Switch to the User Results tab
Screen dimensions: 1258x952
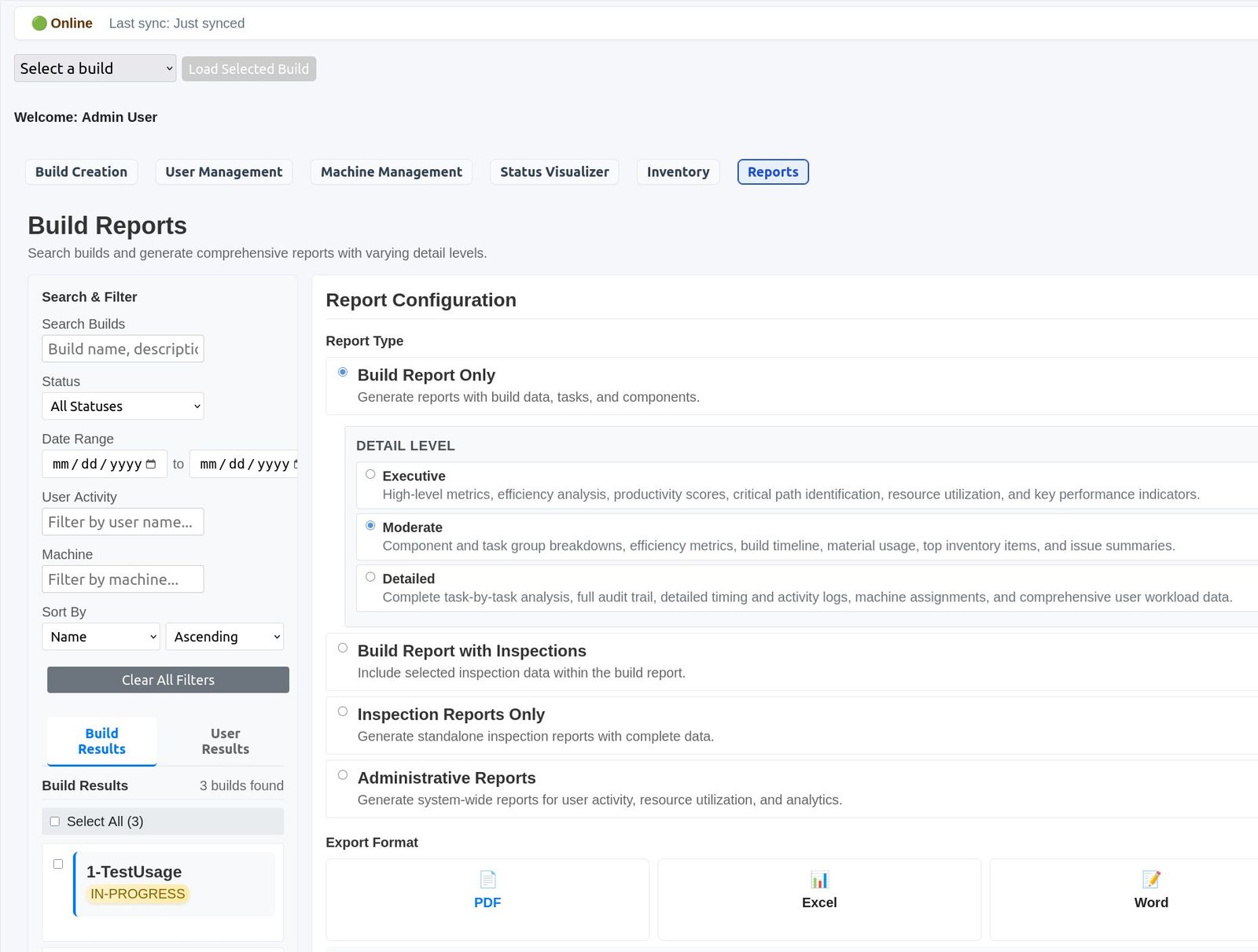[225, 741]
